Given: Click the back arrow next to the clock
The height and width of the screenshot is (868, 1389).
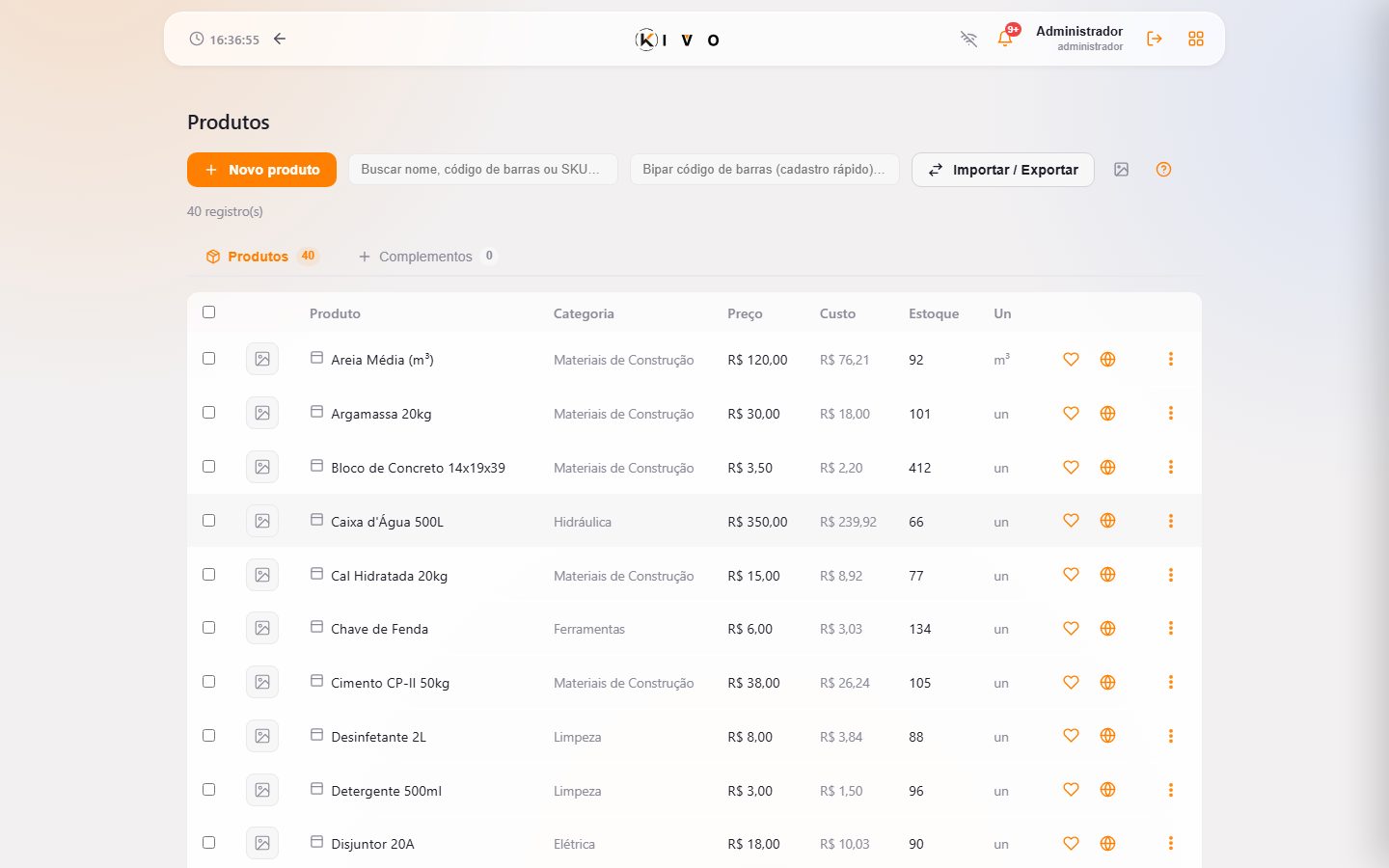Looking at the screenshot, I should coord(280,39).
